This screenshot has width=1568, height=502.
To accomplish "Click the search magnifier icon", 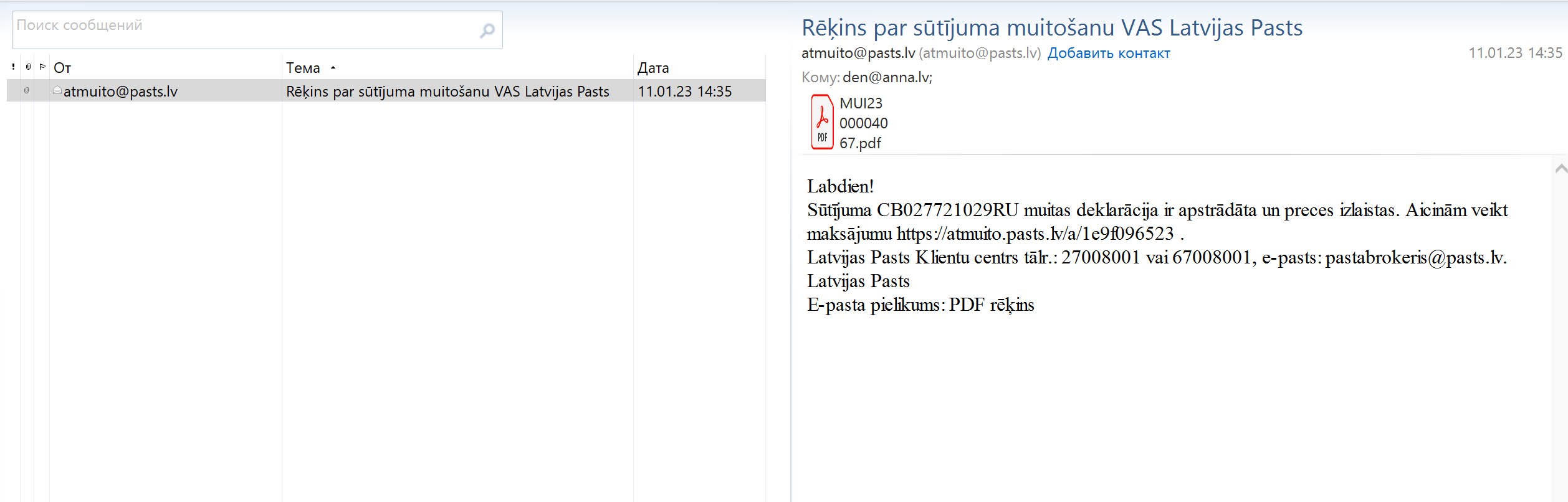I will 487,30.
